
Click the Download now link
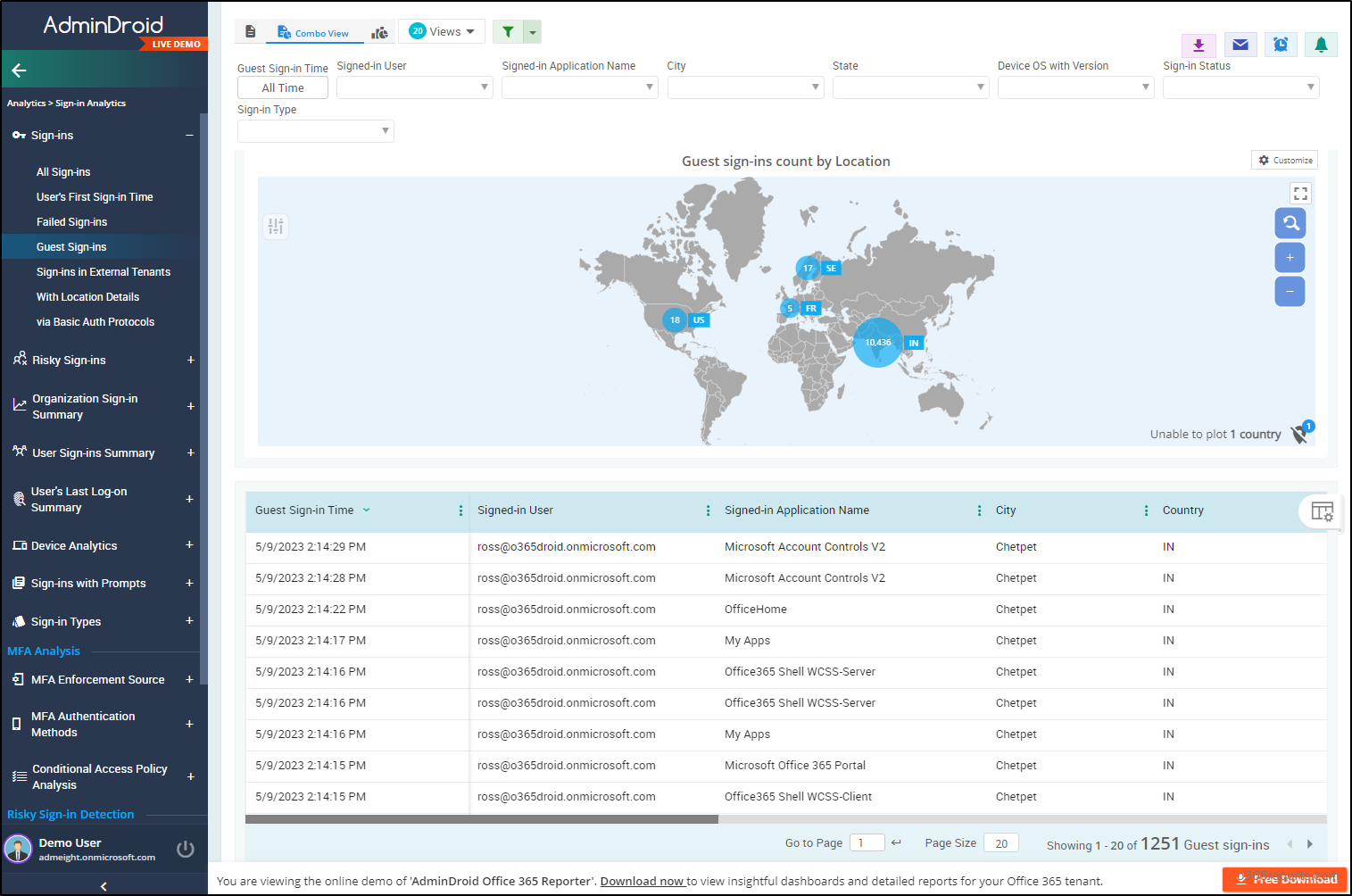[643, 881]
